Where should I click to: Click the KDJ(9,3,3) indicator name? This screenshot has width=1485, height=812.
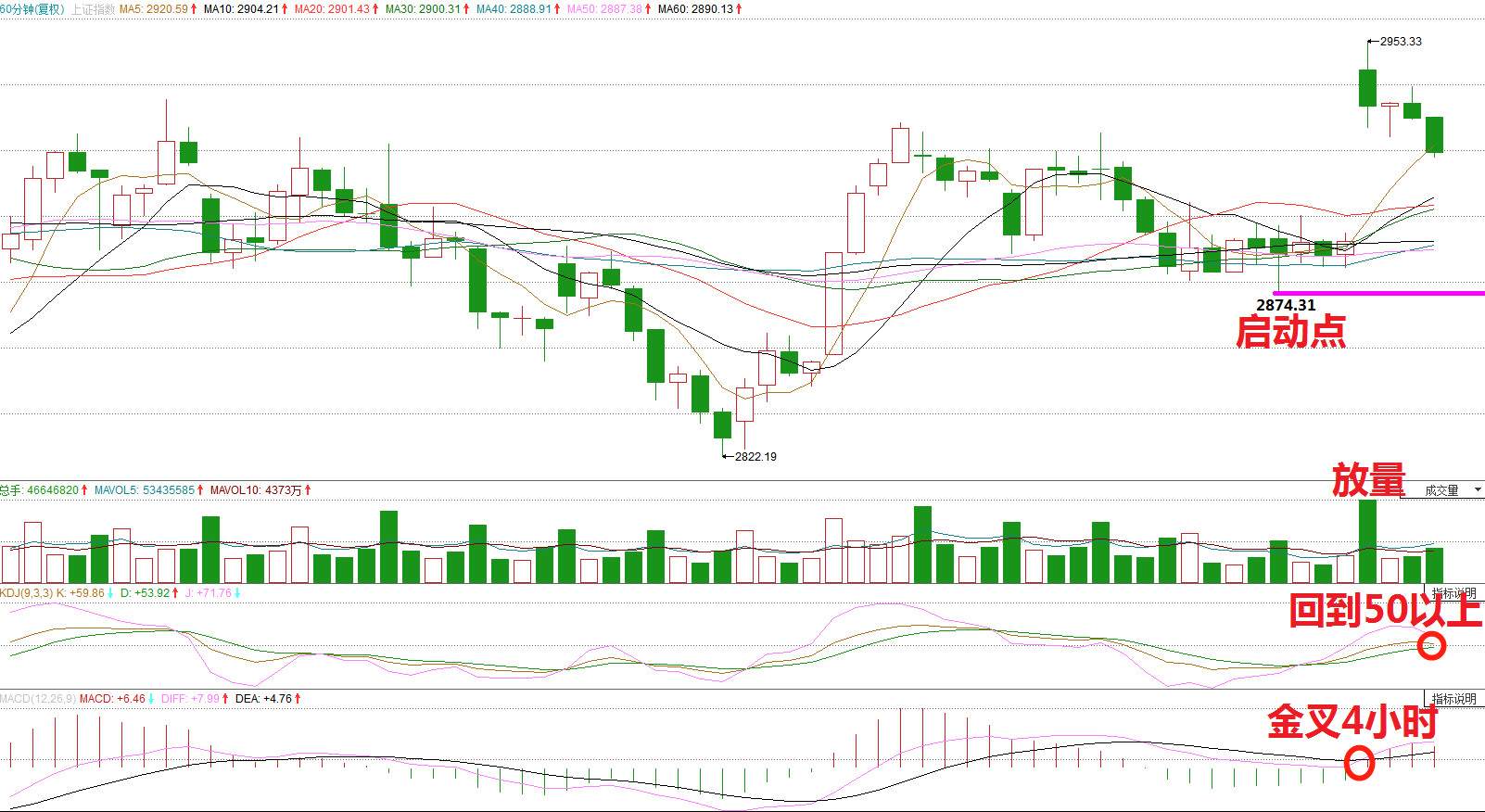click(27, 593)
